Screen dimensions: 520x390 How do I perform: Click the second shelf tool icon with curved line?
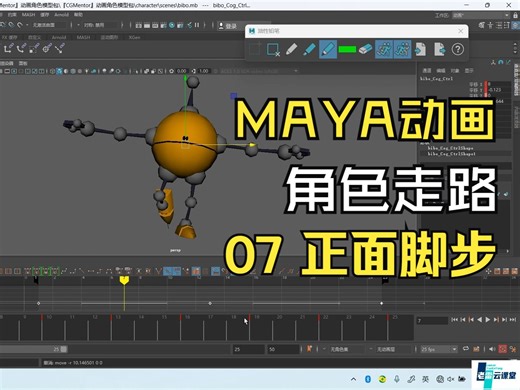point(21,49)
